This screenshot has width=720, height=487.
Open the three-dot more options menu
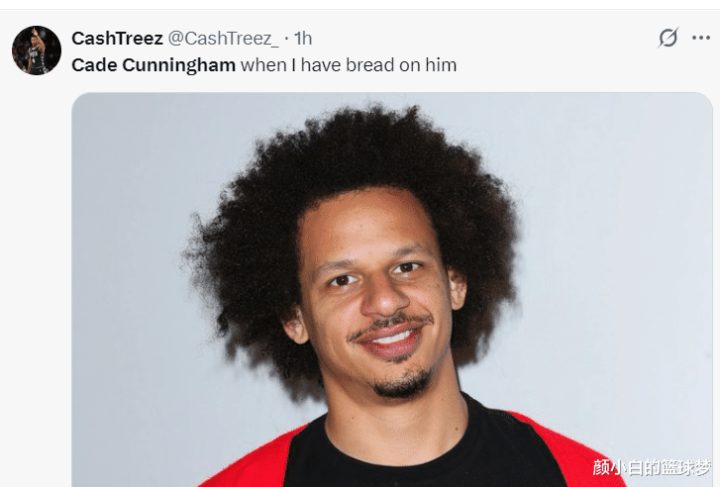701,38
